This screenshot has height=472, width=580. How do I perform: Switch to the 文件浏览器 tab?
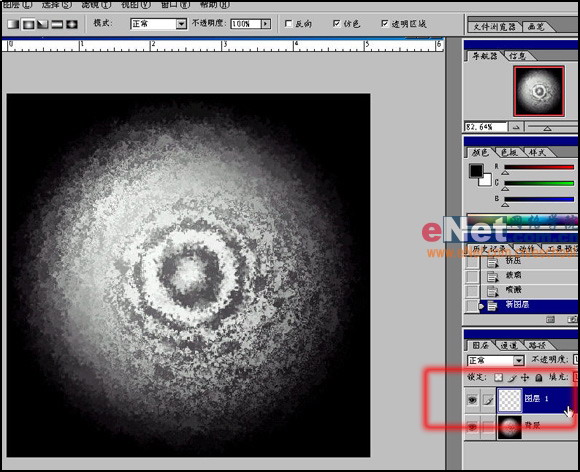point(494,27)
